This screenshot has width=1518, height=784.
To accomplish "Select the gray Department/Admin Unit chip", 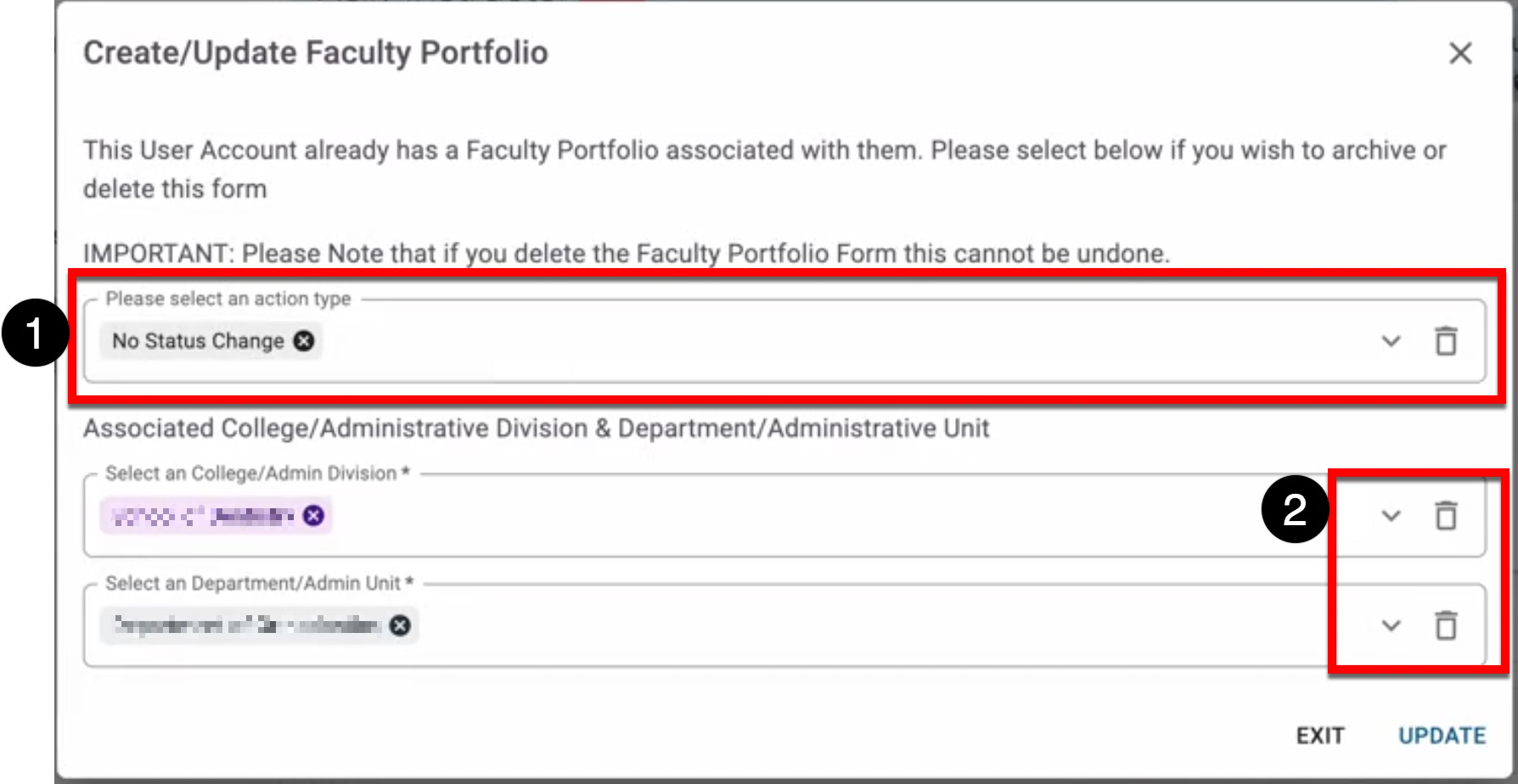I will pos(246,625).
